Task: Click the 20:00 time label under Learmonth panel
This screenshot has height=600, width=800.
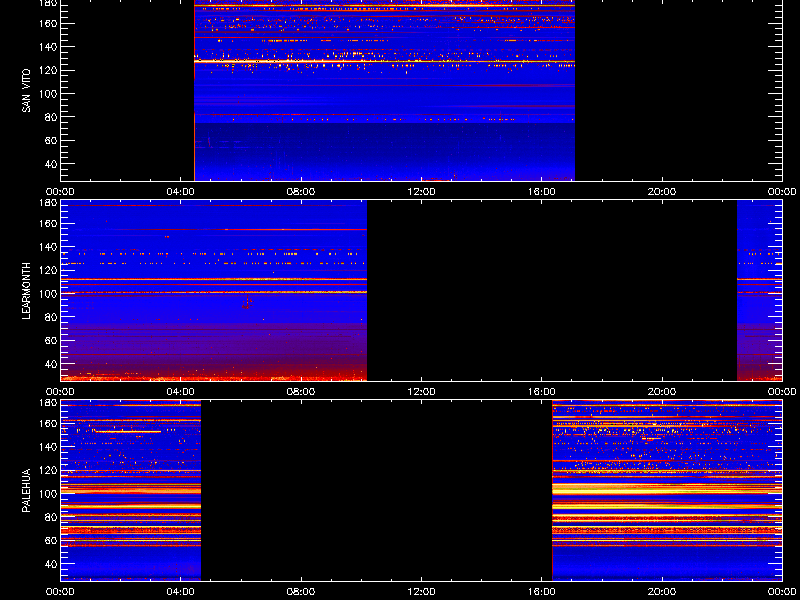Action: [662, 392]
